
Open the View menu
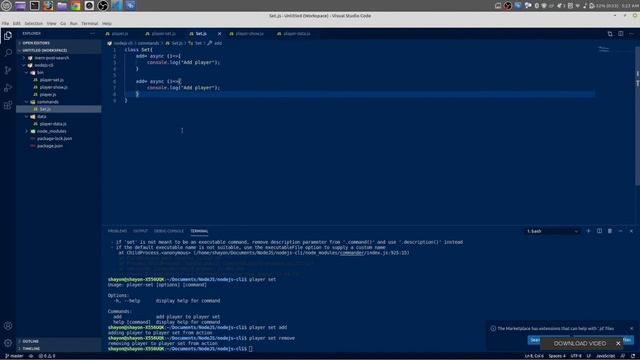(x=51, y=24)
